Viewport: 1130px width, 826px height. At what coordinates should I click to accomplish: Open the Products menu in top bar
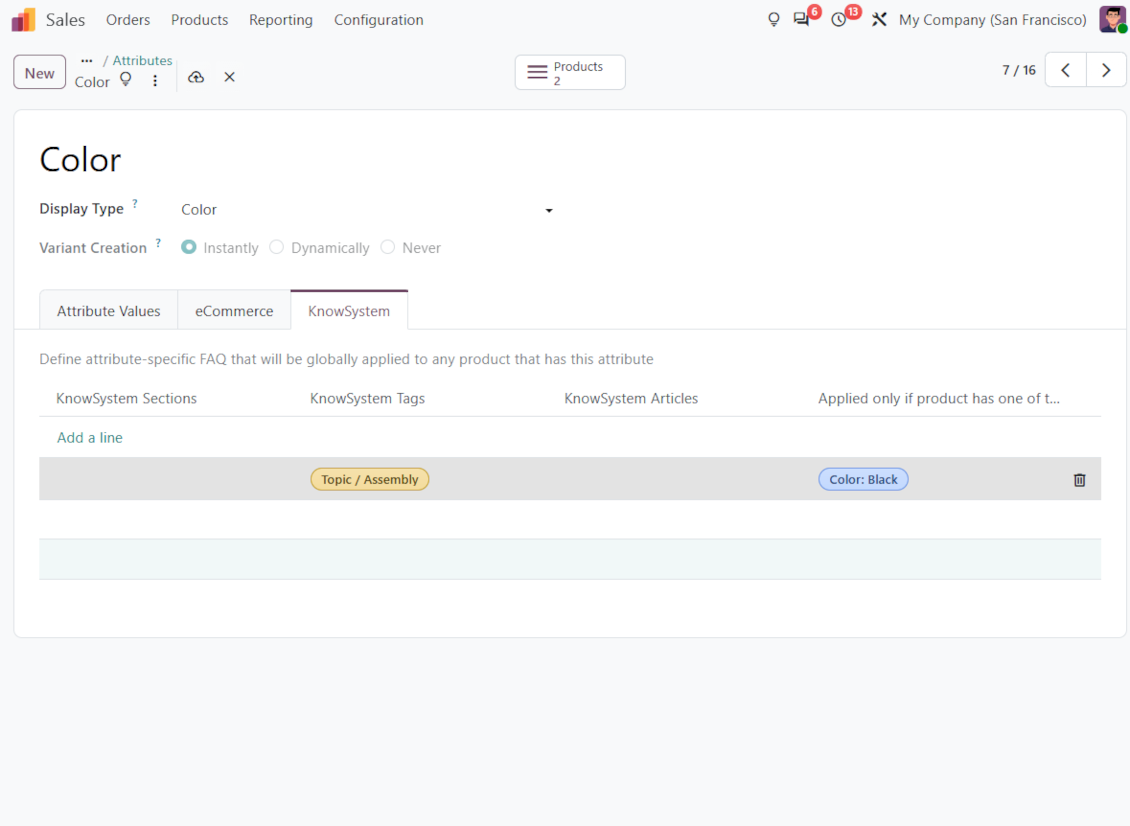pos(200,19)
